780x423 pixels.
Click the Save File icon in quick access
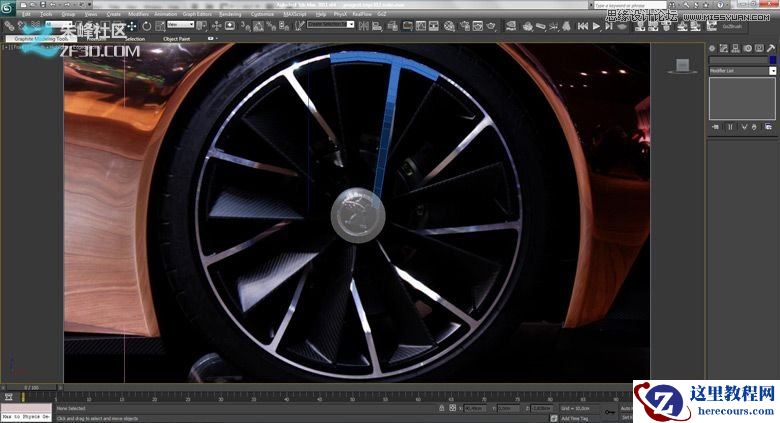point(43,4)
